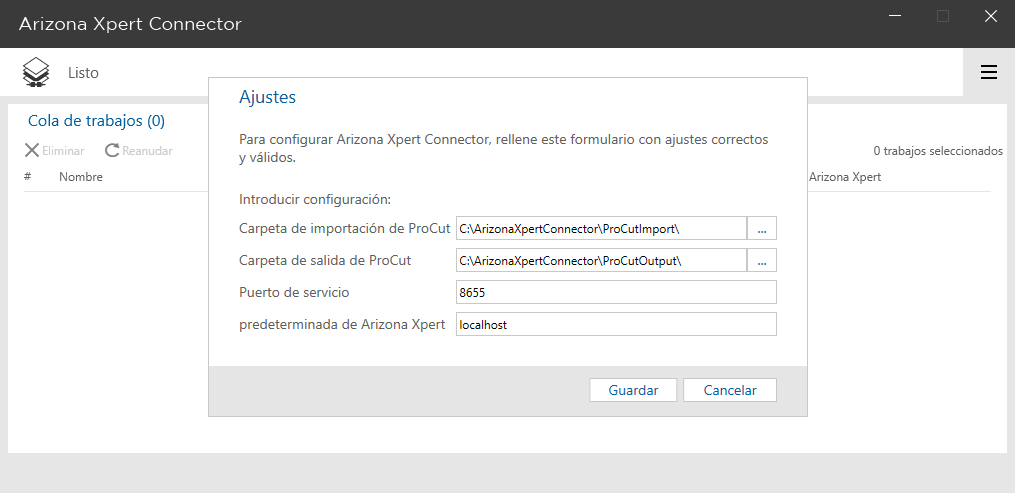Click the Arizona Xpert Connector window title
1015x493 pixels.
pos(130,24)
